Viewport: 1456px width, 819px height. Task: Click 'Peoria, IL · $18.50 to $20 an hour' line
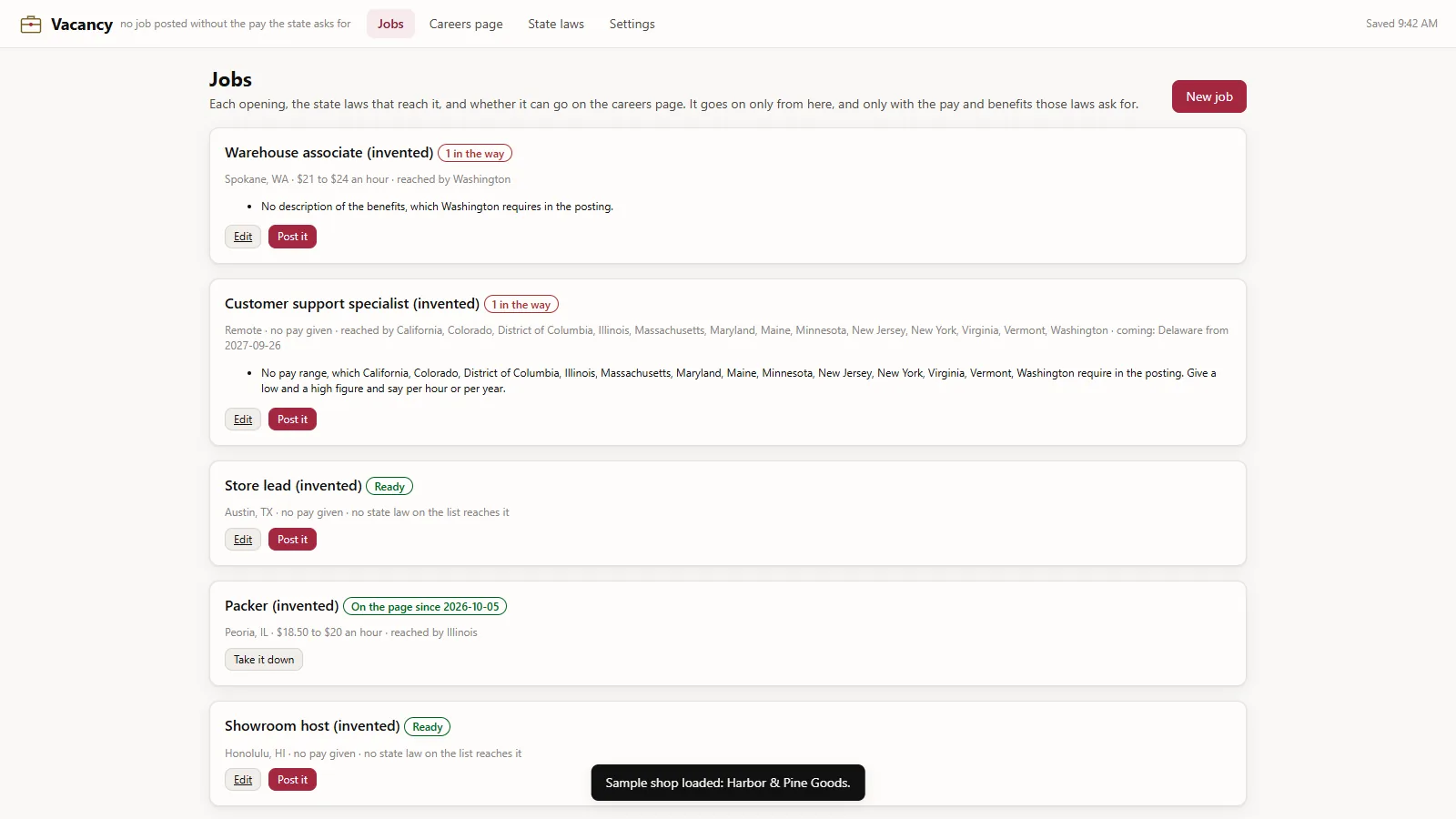click(351, 632)
